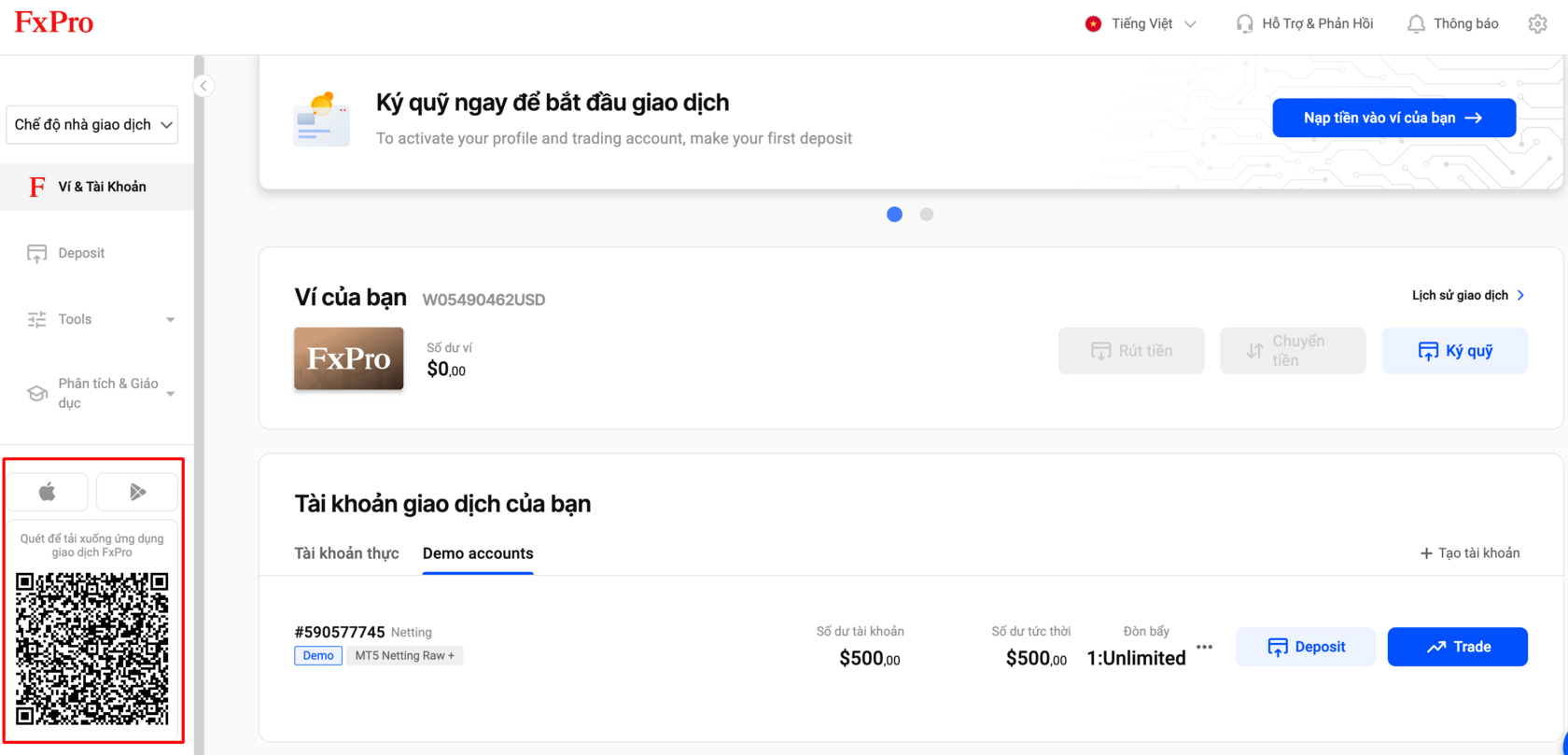Collapse the sidebar with the arrow button
The height and width of the screenshot is (755, 1568).
(203, 86)
